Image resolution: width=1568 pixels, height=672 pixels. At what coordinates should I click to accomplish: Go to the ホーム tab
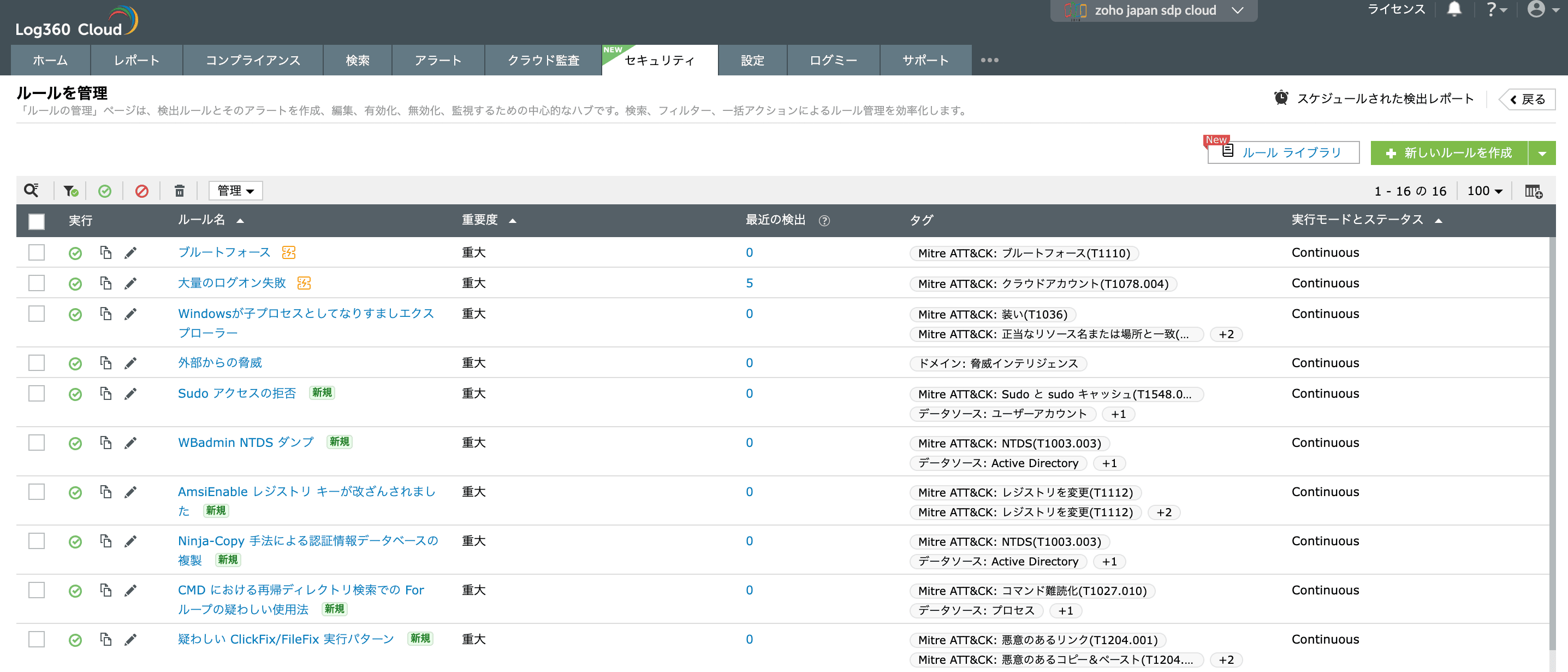(x=51, y=60)
